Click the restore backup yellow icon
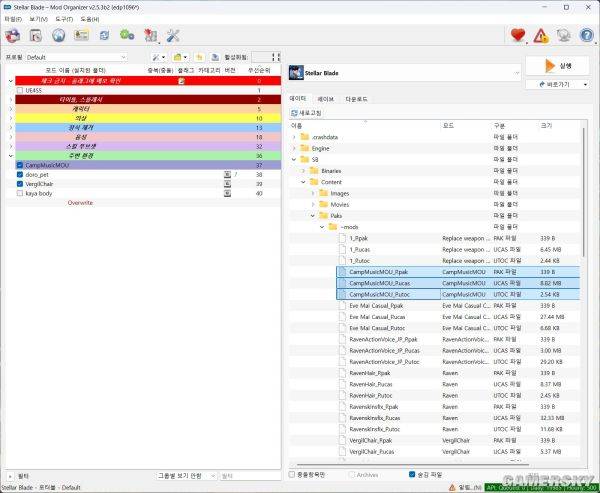This screenshot has height=493, width=600. 199,57
